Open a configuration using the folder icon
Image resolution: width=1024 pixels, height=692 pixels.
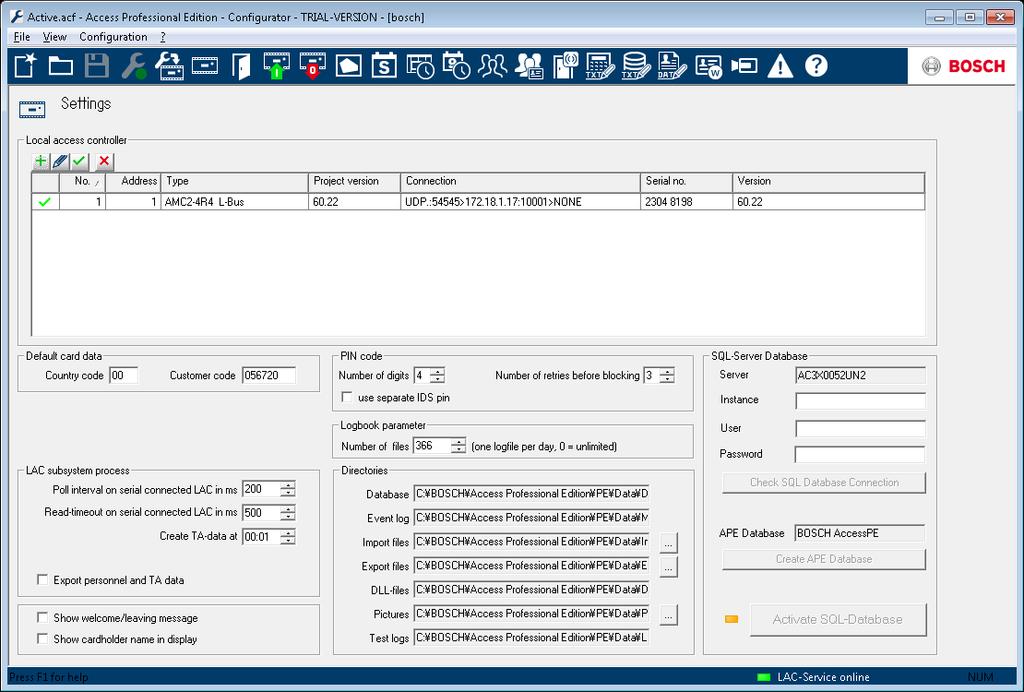61,66
